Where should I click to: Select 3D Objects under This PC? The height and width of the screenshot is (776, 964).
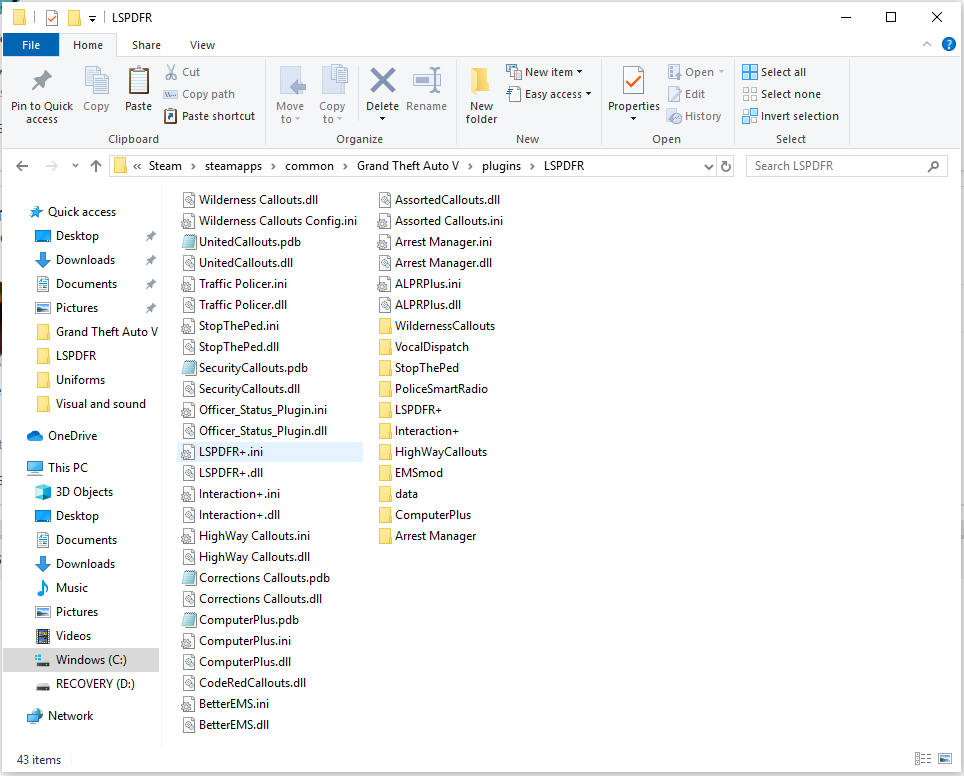(84, 492)
